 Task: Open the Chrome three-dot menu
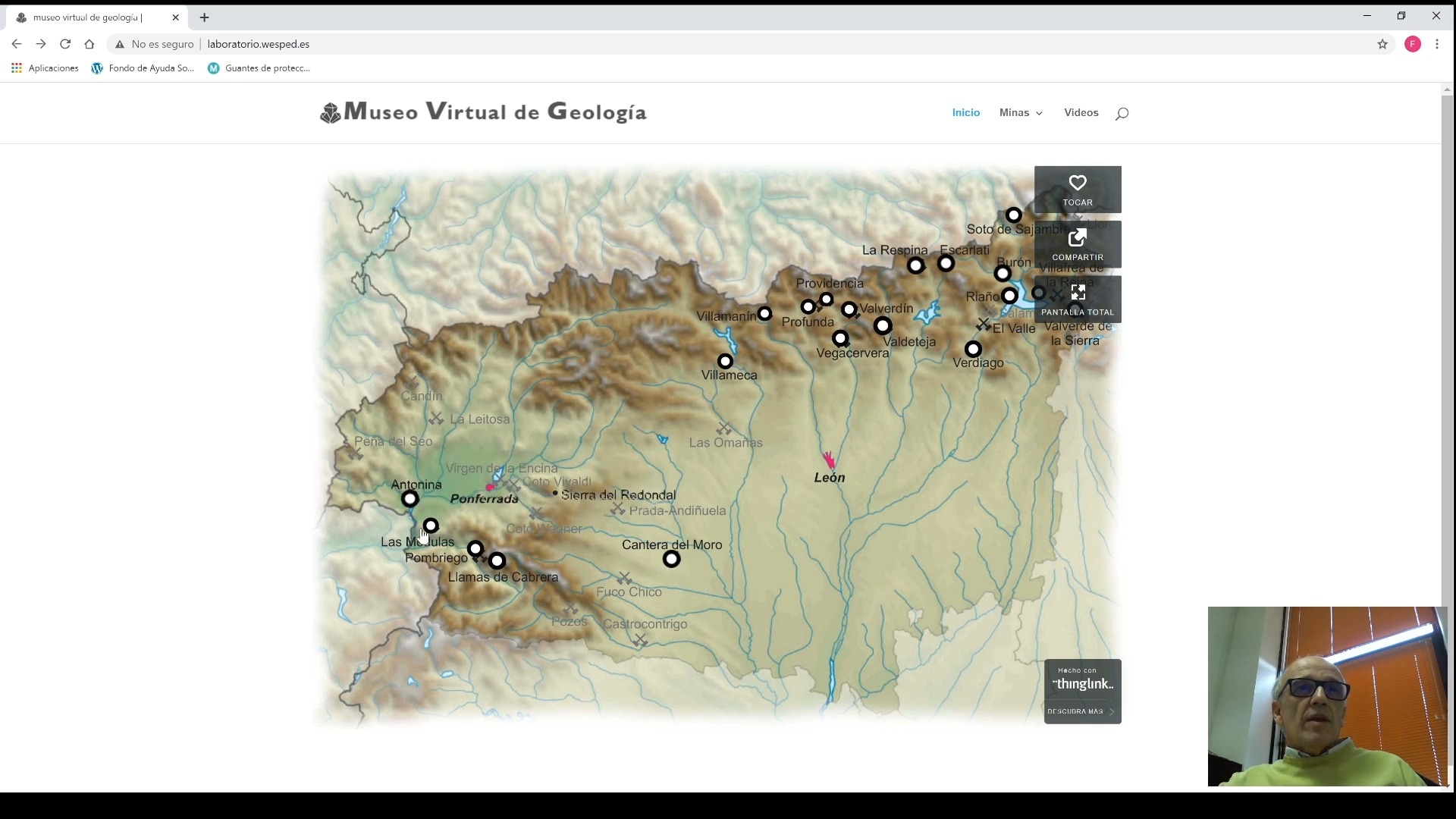click(x=1437, y=44)
